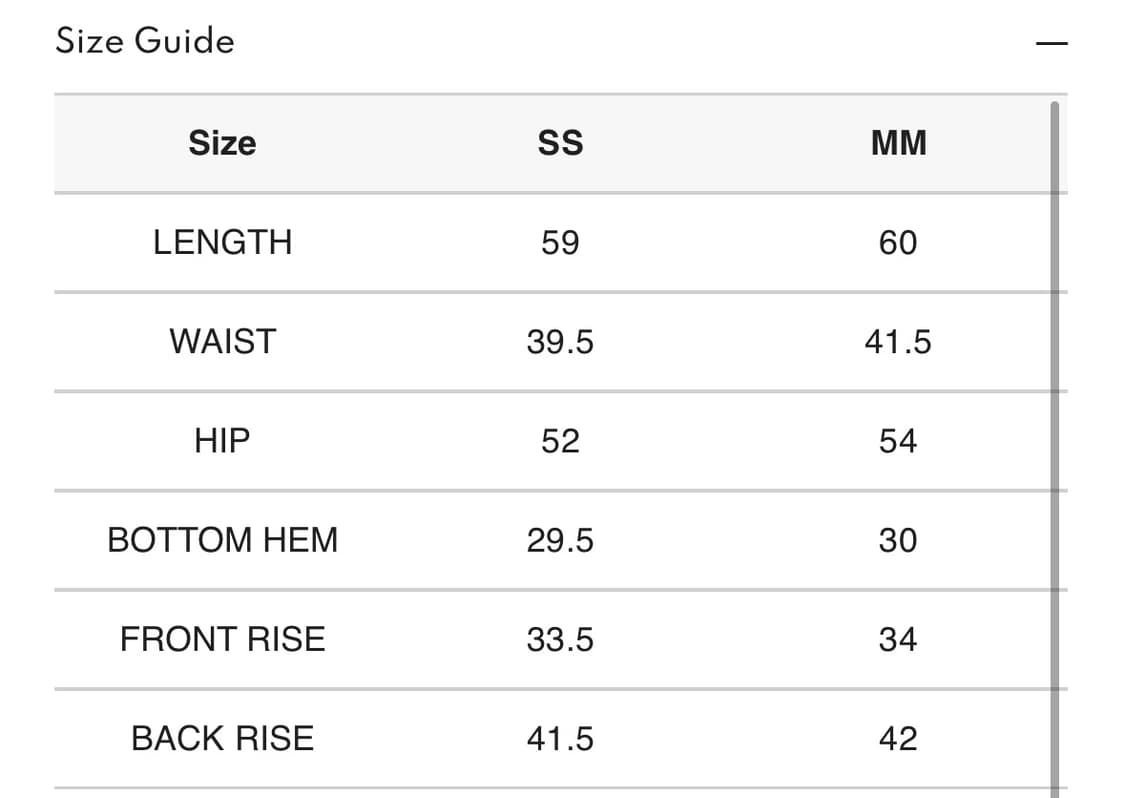Select SS bottom hem value 29.5

(560, 540)
